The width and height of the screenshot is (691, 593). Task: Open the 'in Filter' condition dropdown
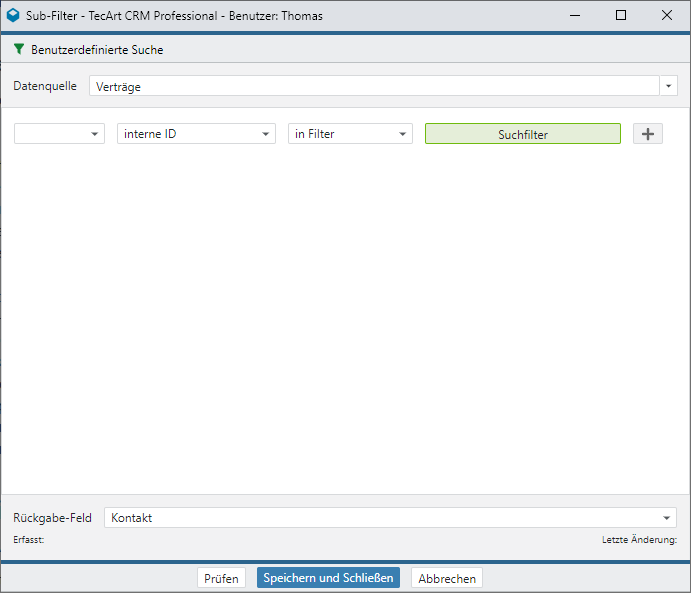[x=350, y=134]
